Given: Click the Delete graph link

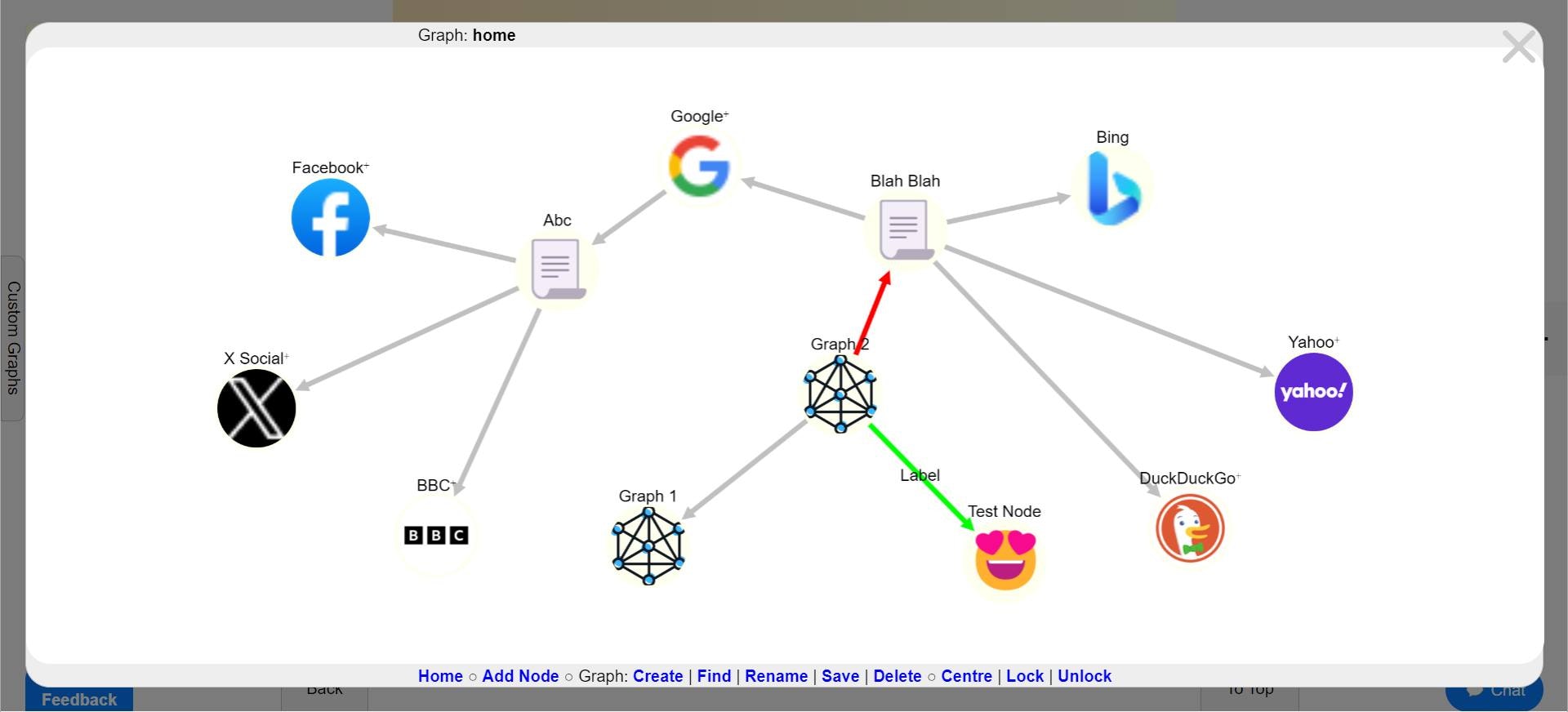Looking at the screenshot, I should [898, 676].
